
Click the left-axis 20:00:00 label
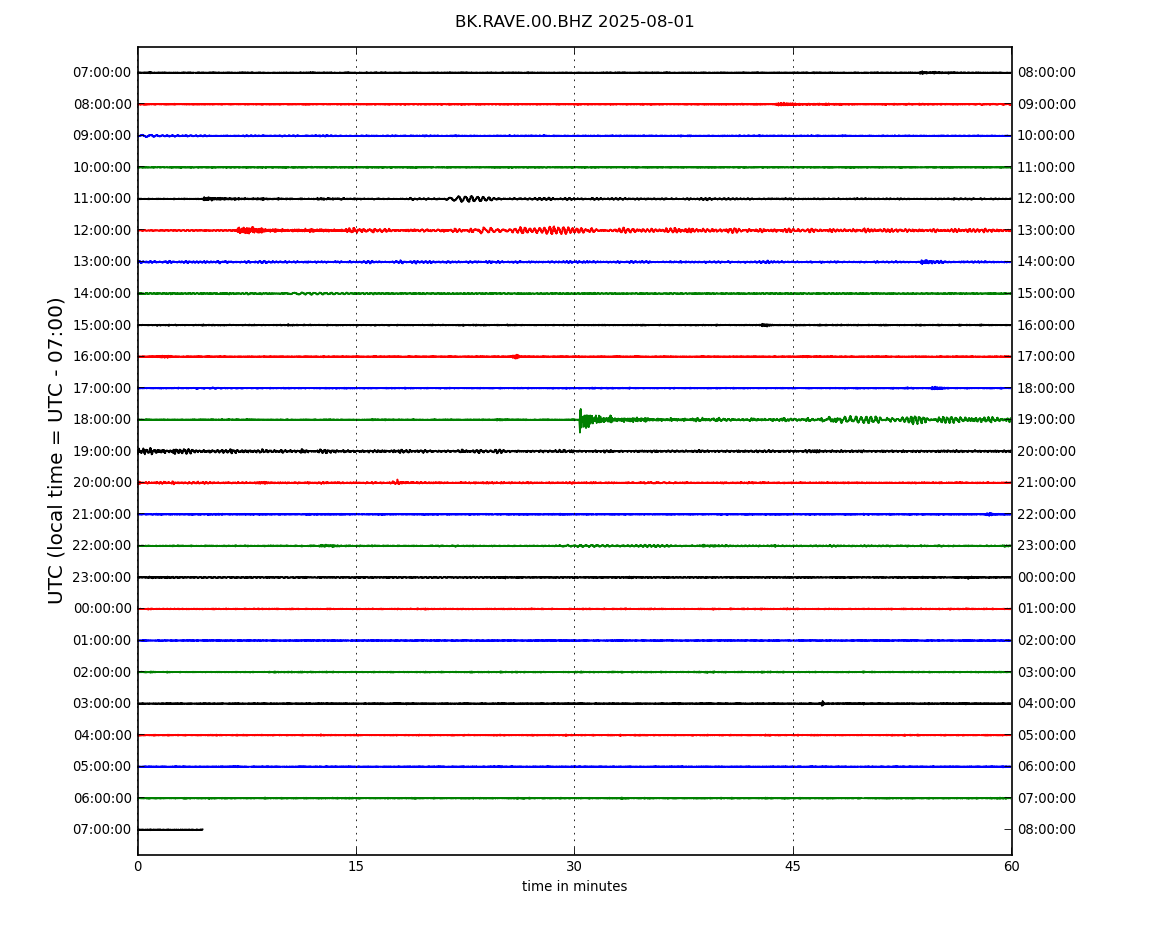tap(103, 483)
